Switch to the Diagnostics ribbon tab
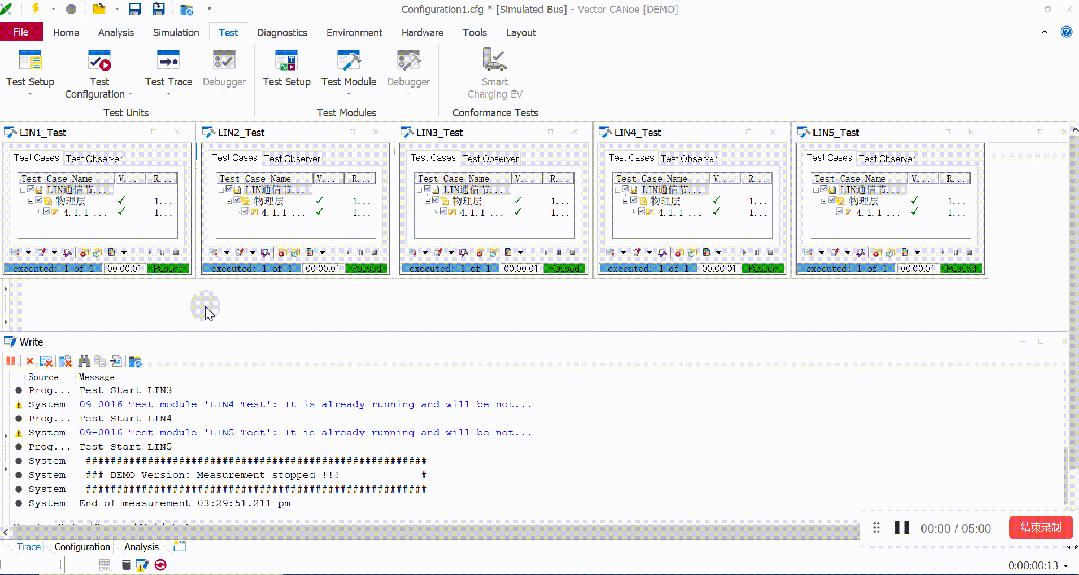1079x575 pixels. coord(282,32)
